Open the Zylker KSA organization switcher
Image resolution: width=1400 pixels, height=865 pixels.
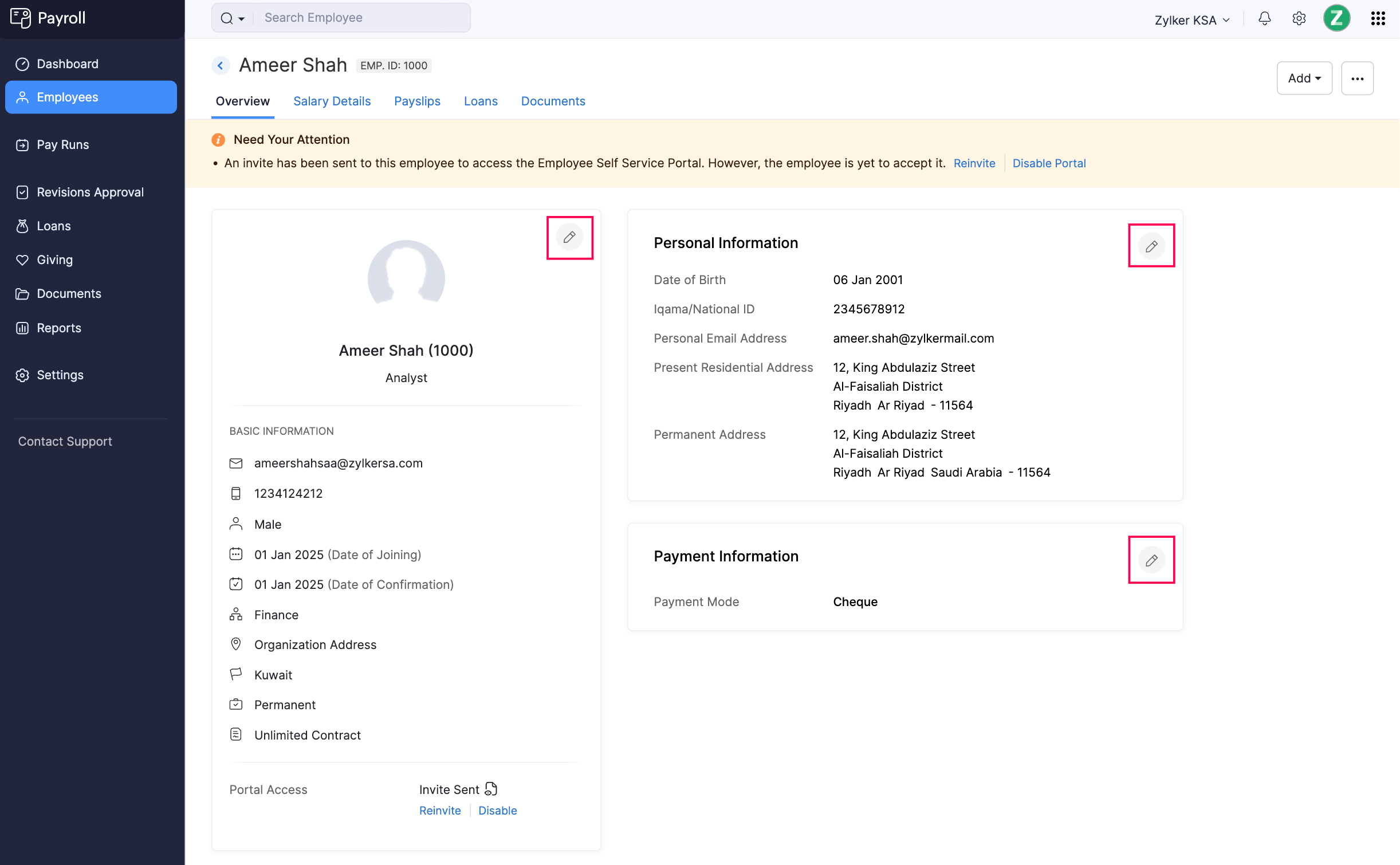[x=1192, y=20]
